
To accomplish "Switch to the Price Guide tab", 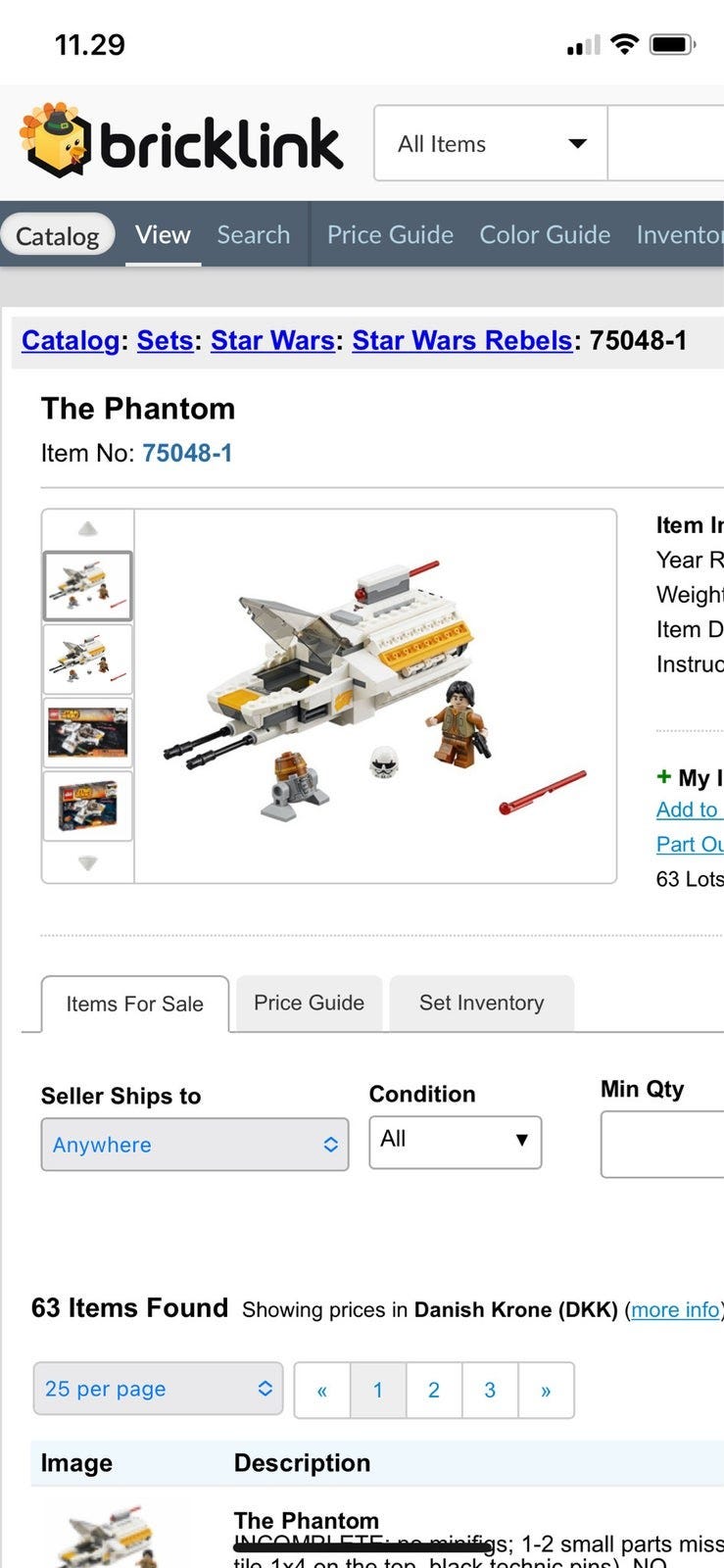I will 309,1003.
